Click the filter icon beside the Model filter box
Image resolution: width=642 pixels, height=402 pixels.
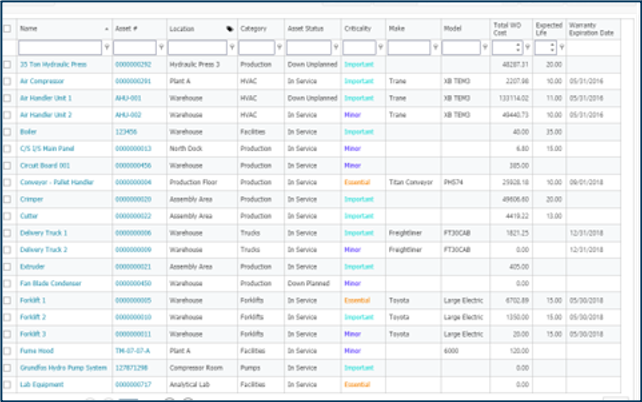pos(485,47)
